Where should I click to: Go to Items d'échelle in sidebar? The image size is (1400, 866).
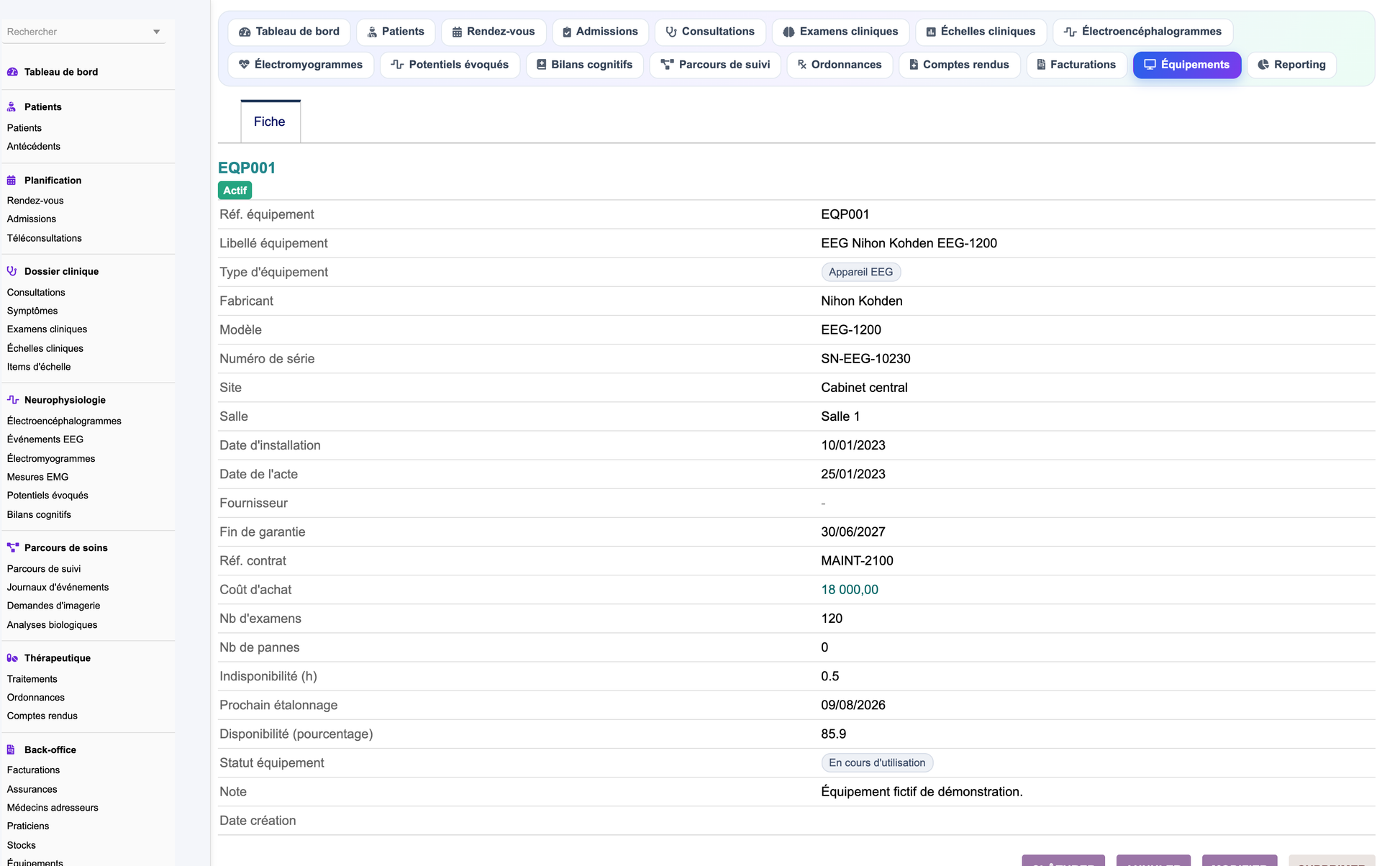(x=39, y=367)
